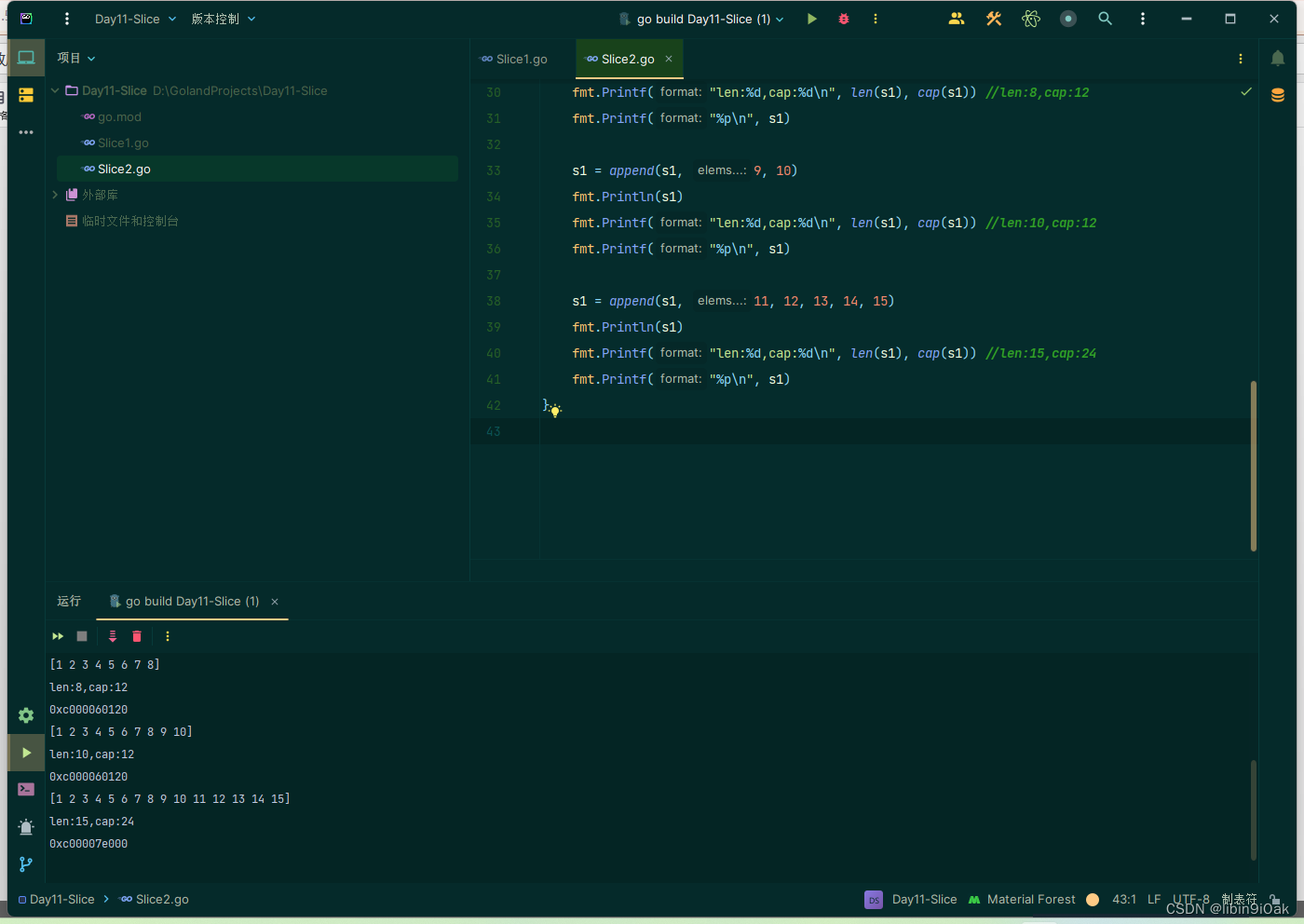Open run configuration dropdown go build Day11-Slice

(x=701, y=19)
